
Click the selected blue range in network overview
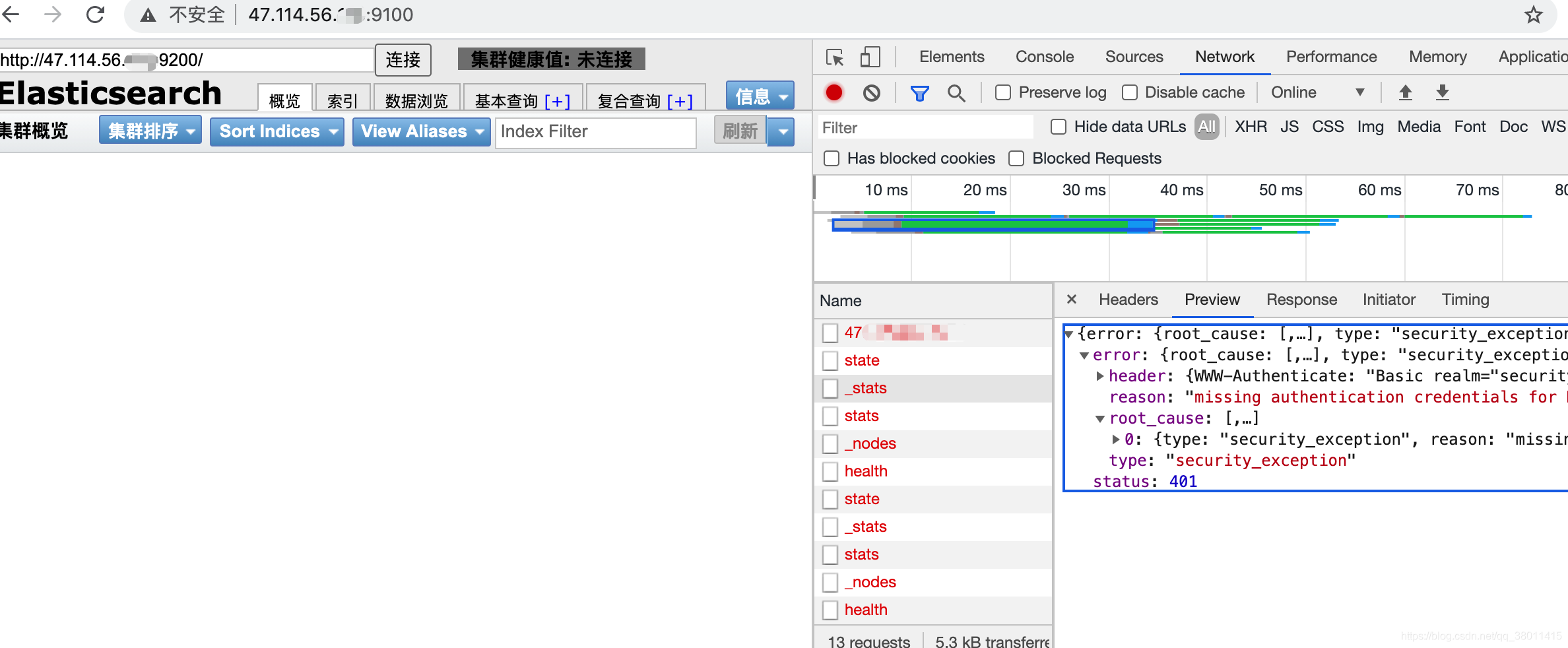click(993, 225)
